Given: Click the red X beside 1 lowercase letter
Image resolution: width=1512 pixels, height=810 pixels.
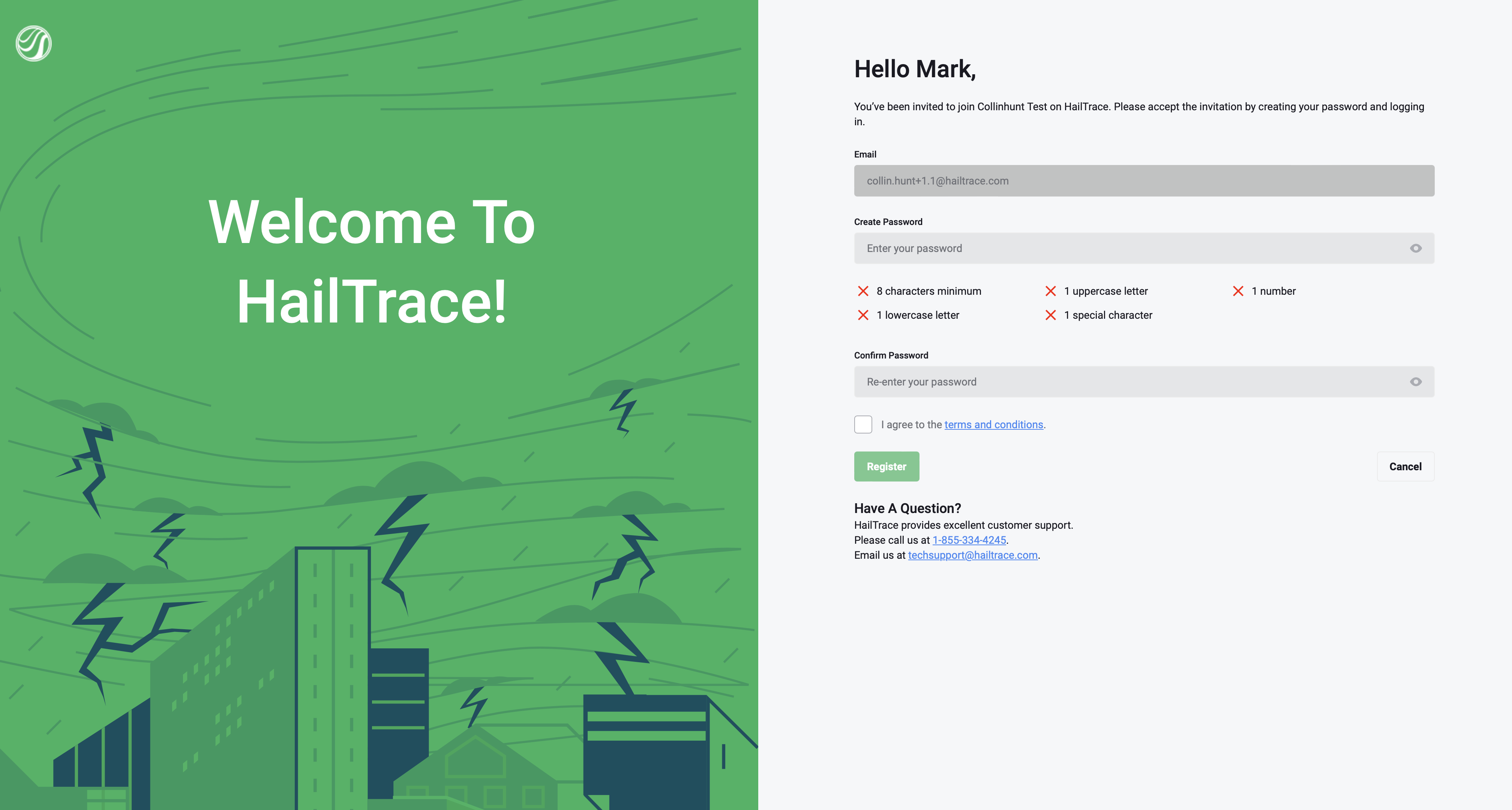Looking at the screenshot, I should [863, 315].
